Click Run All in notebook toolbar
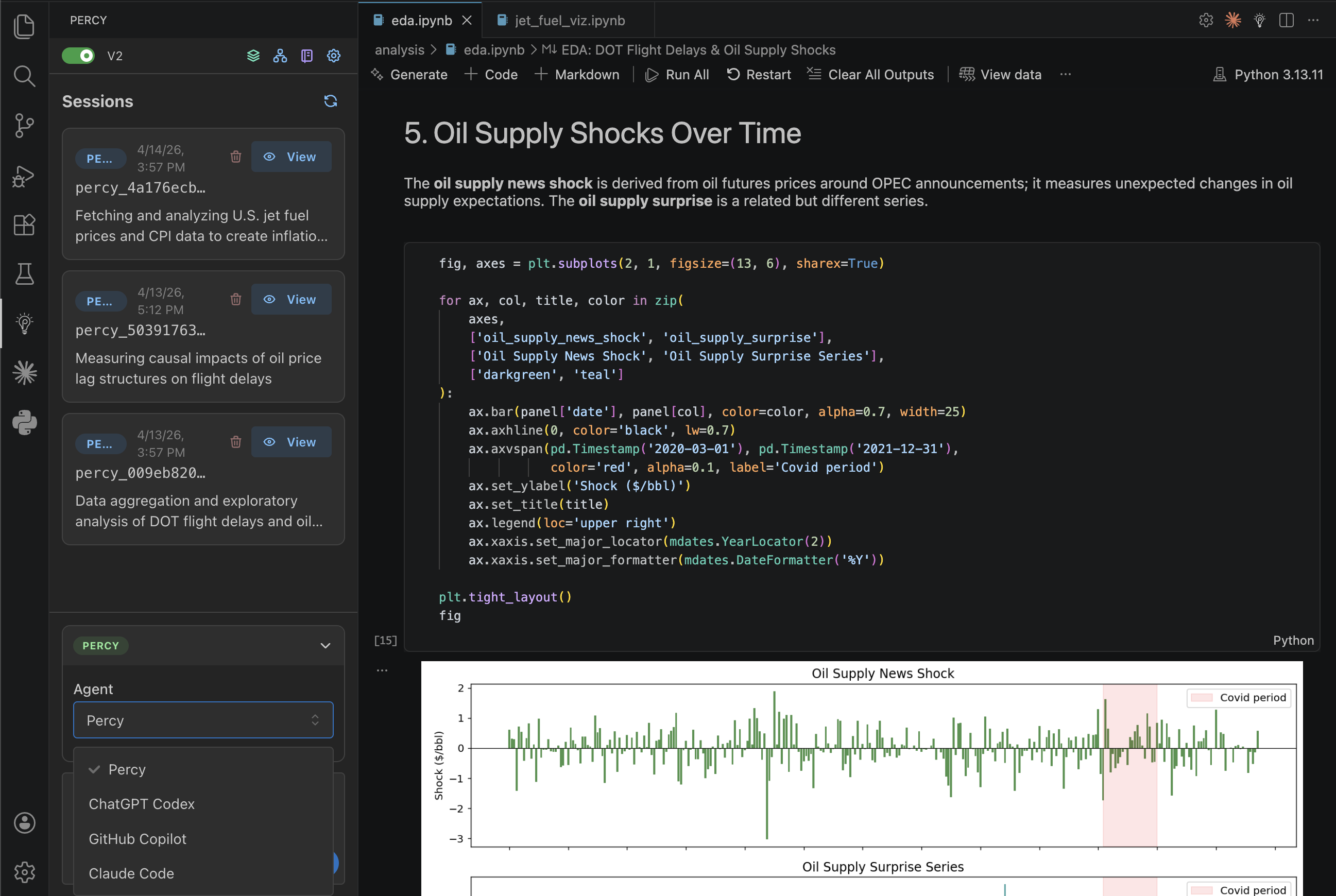Screen dimensions: 1336x896 (x=678, y=75)
